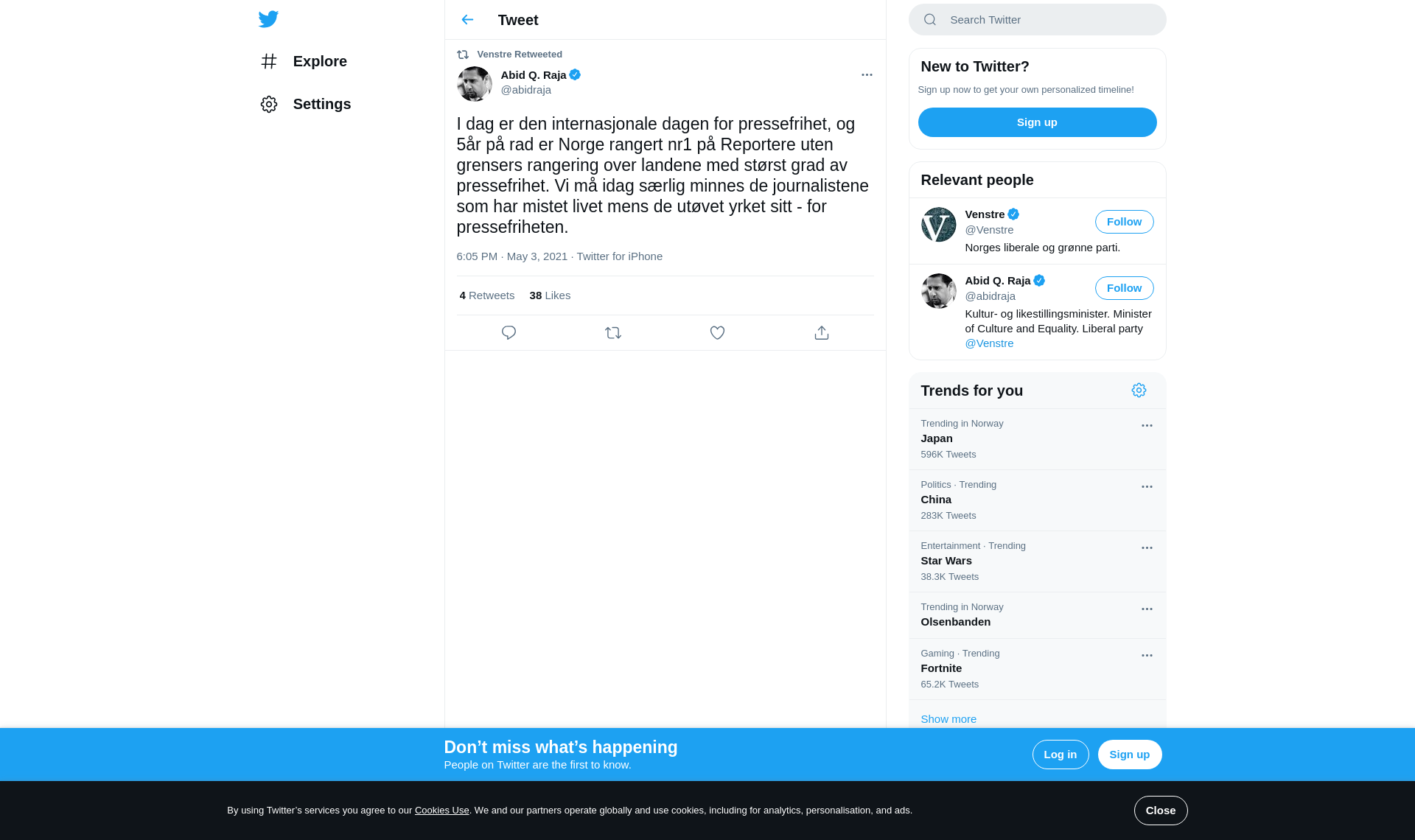
Task: Follow the Venstre account
Action: pyautogui.click(x=1124, y=222)
